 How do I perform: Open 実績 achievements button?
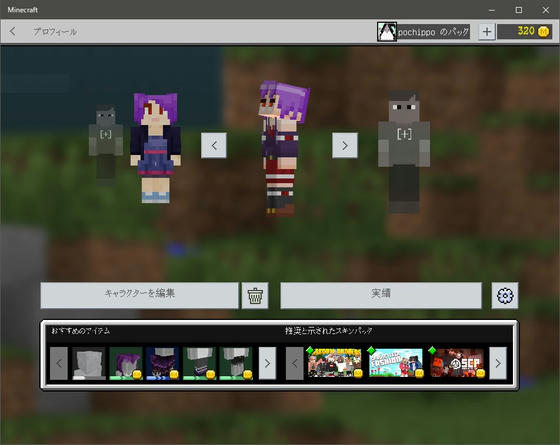click(381, 295)
